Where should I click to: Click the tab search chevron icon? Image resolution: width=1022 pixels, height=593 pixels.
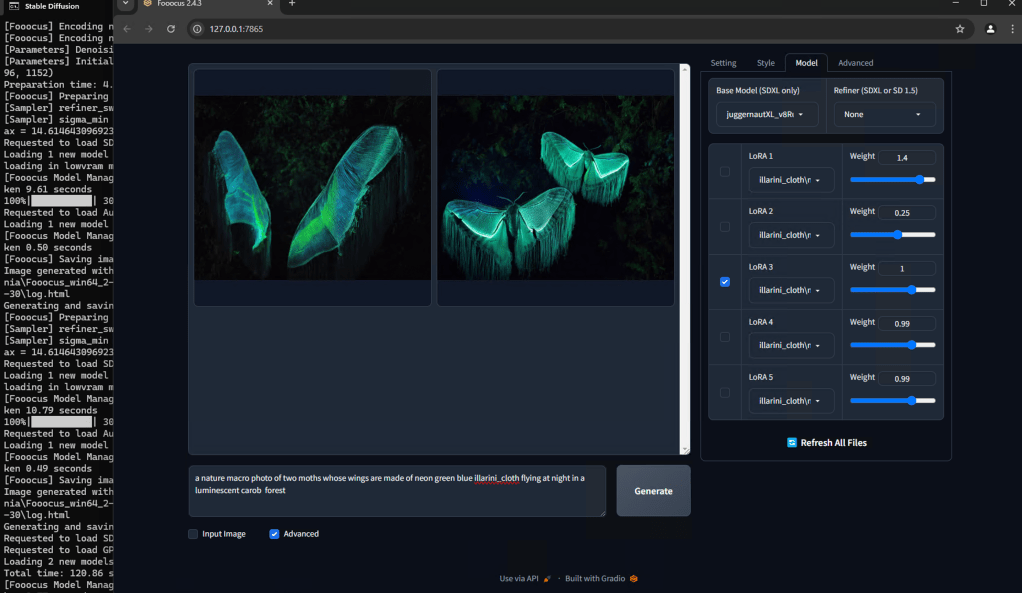tap(125, 4)
